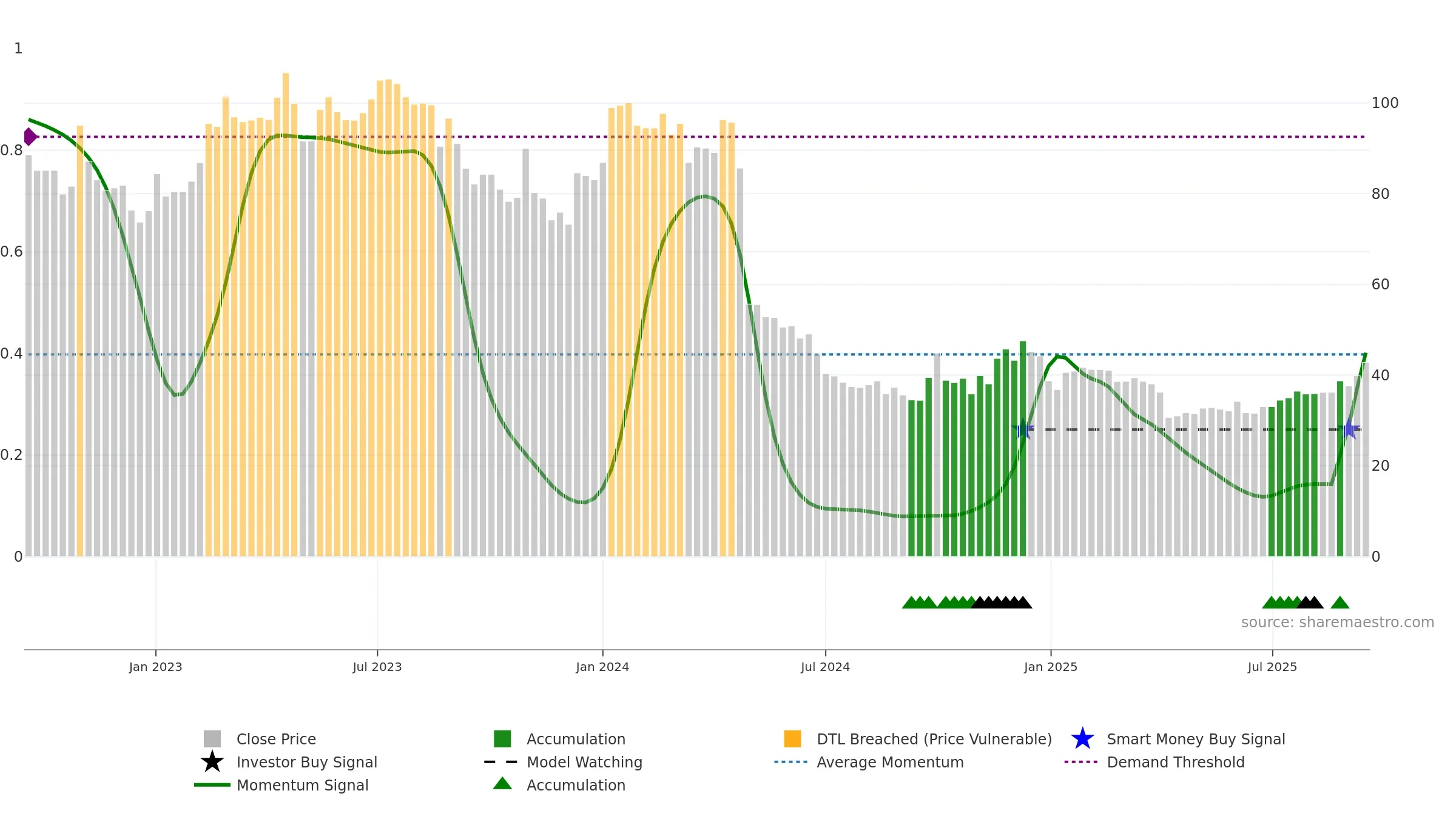Click the orange DTL Breached legend square
Screen dimensions: 1456x819
[792, 739]
